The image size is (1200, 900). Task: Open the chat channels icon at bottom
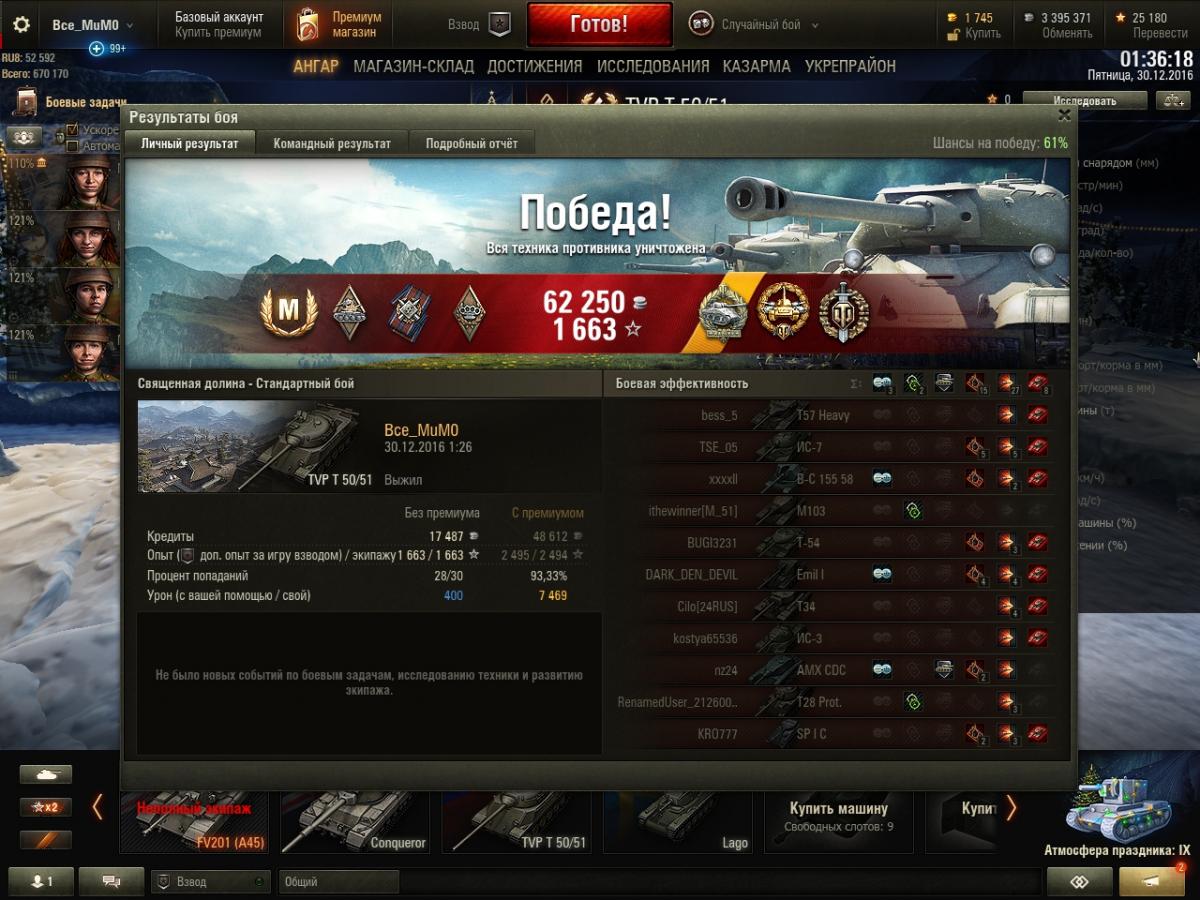tap(111, 881)
